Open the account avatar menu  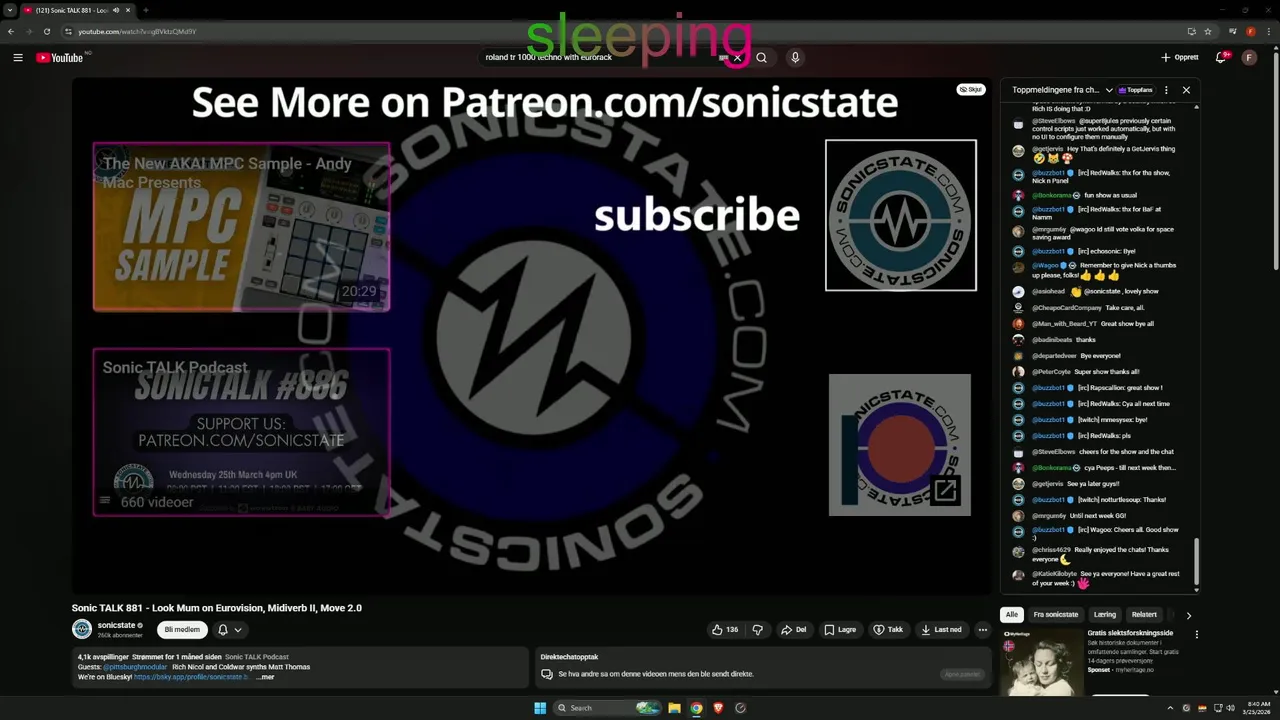[1249, 58]
